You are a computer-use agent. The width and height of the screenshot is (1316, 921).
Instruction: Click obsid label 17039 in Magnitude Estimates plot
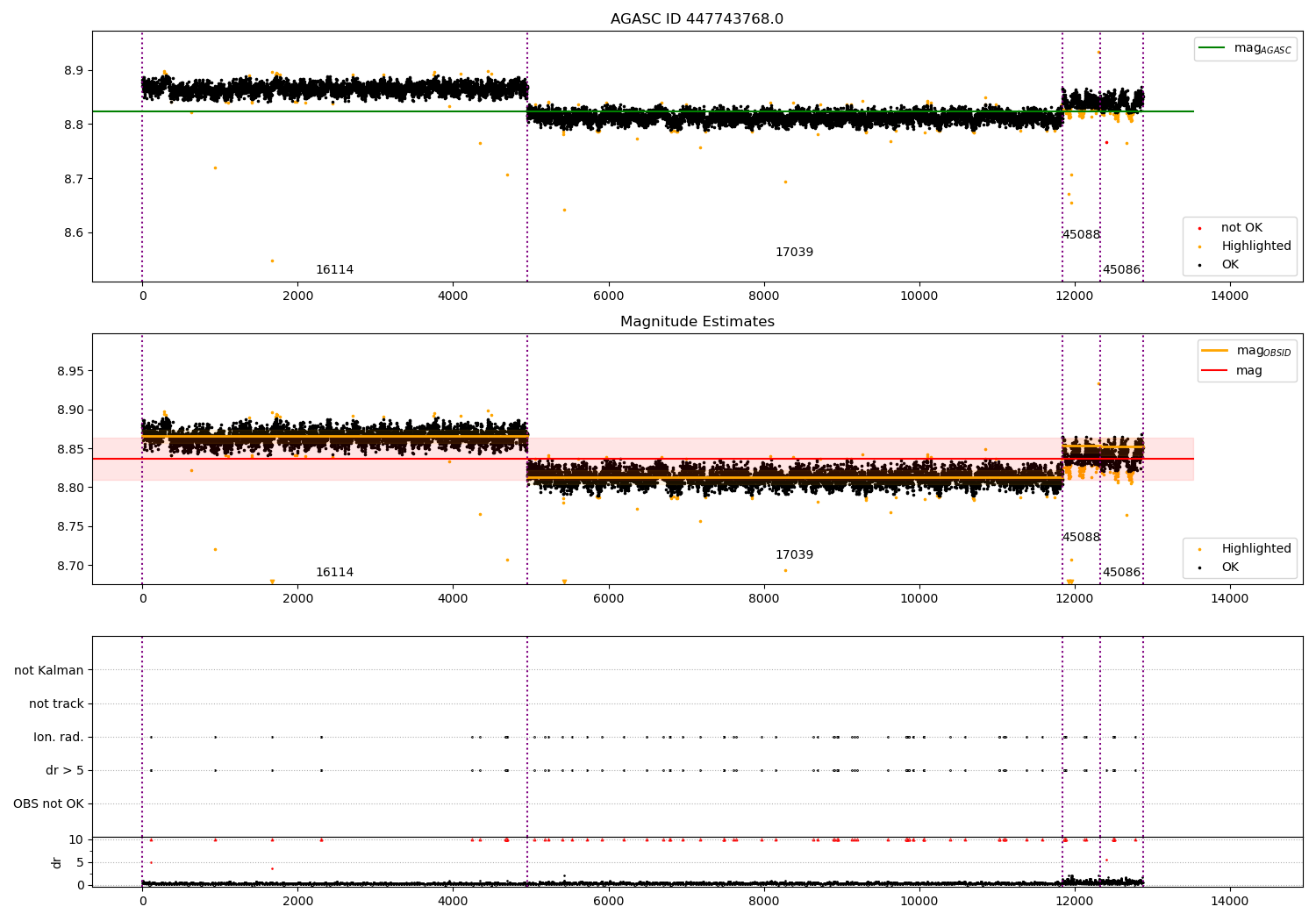(x=794, y=555)
